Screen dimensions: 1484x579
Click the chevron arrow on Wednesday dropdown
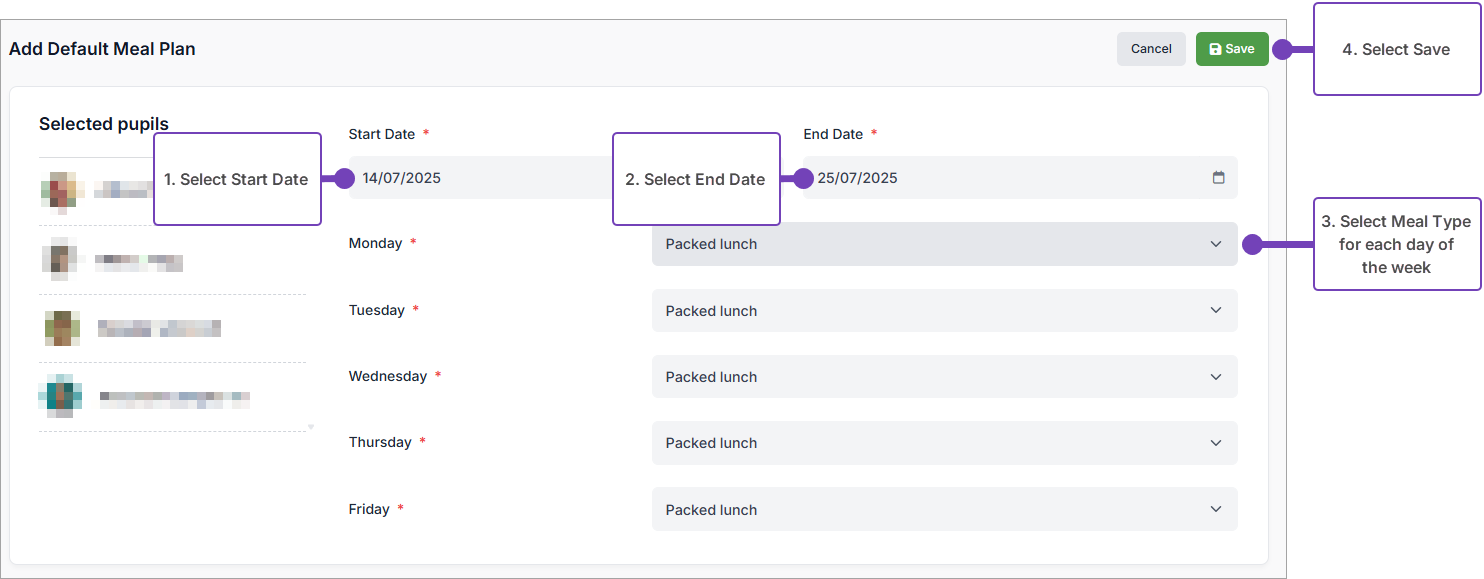tap(1216, 377)
